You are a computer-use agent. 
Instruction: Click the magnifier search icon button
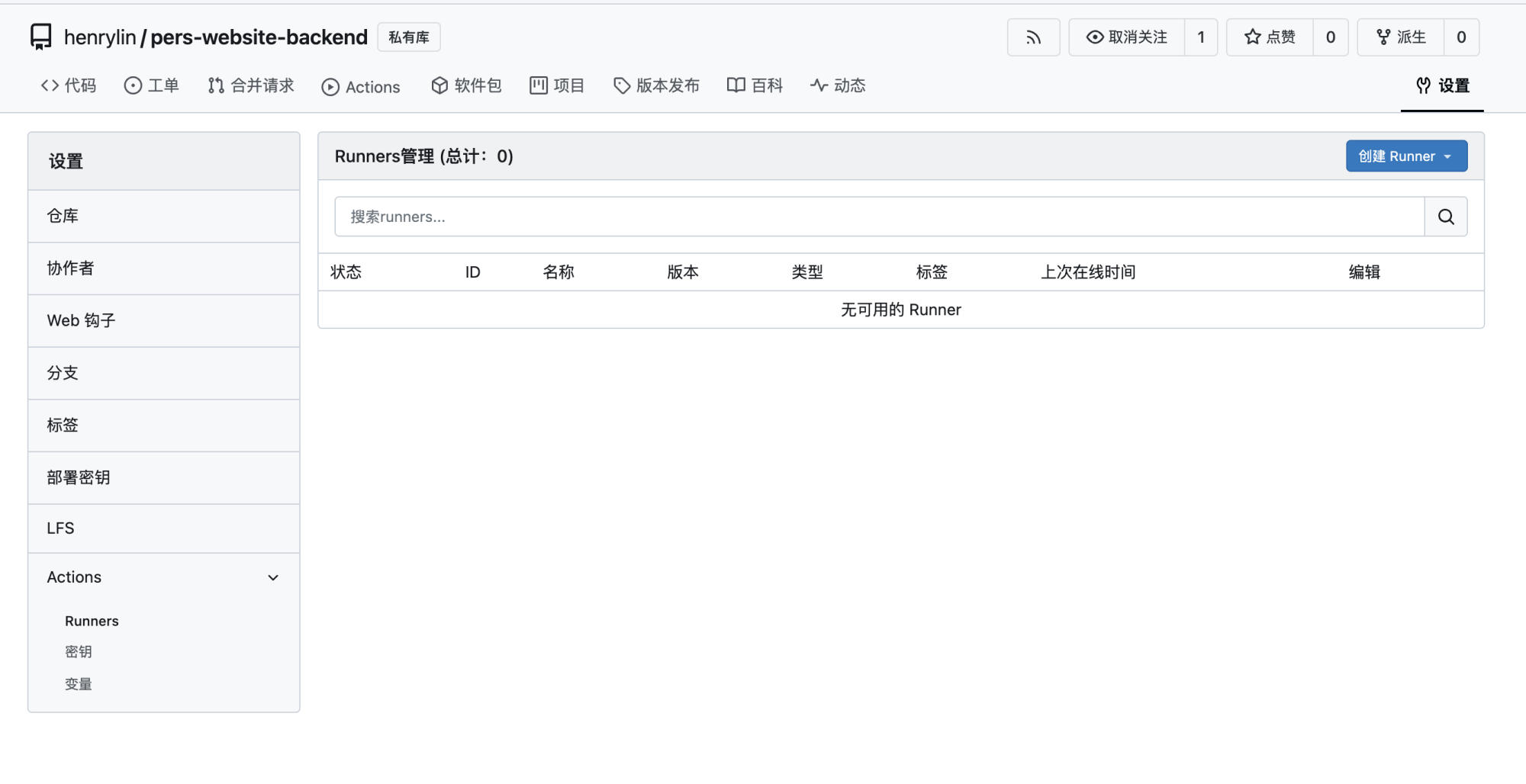pyautogui.click(x=1445, y=217)
